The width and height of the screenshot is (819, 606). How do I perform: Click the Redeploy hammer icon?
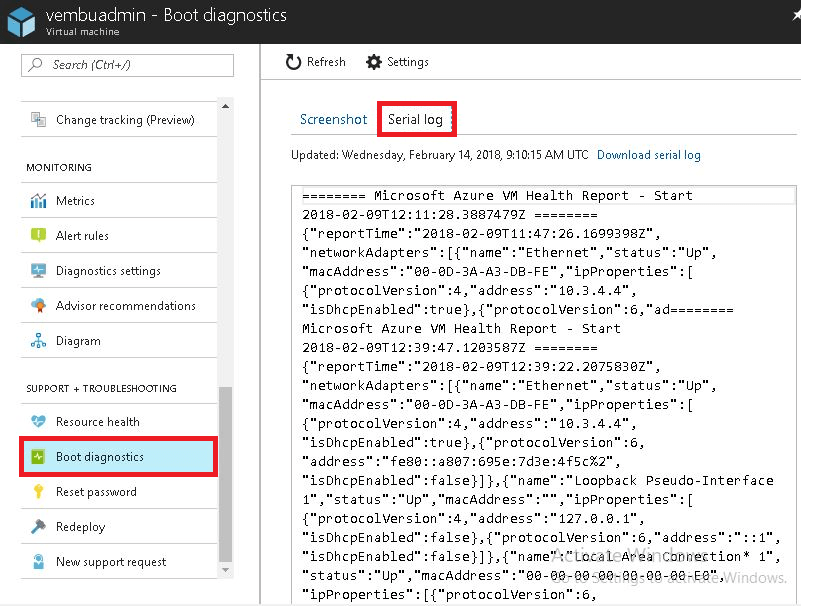pyautogui.click(x=38, y=527)
